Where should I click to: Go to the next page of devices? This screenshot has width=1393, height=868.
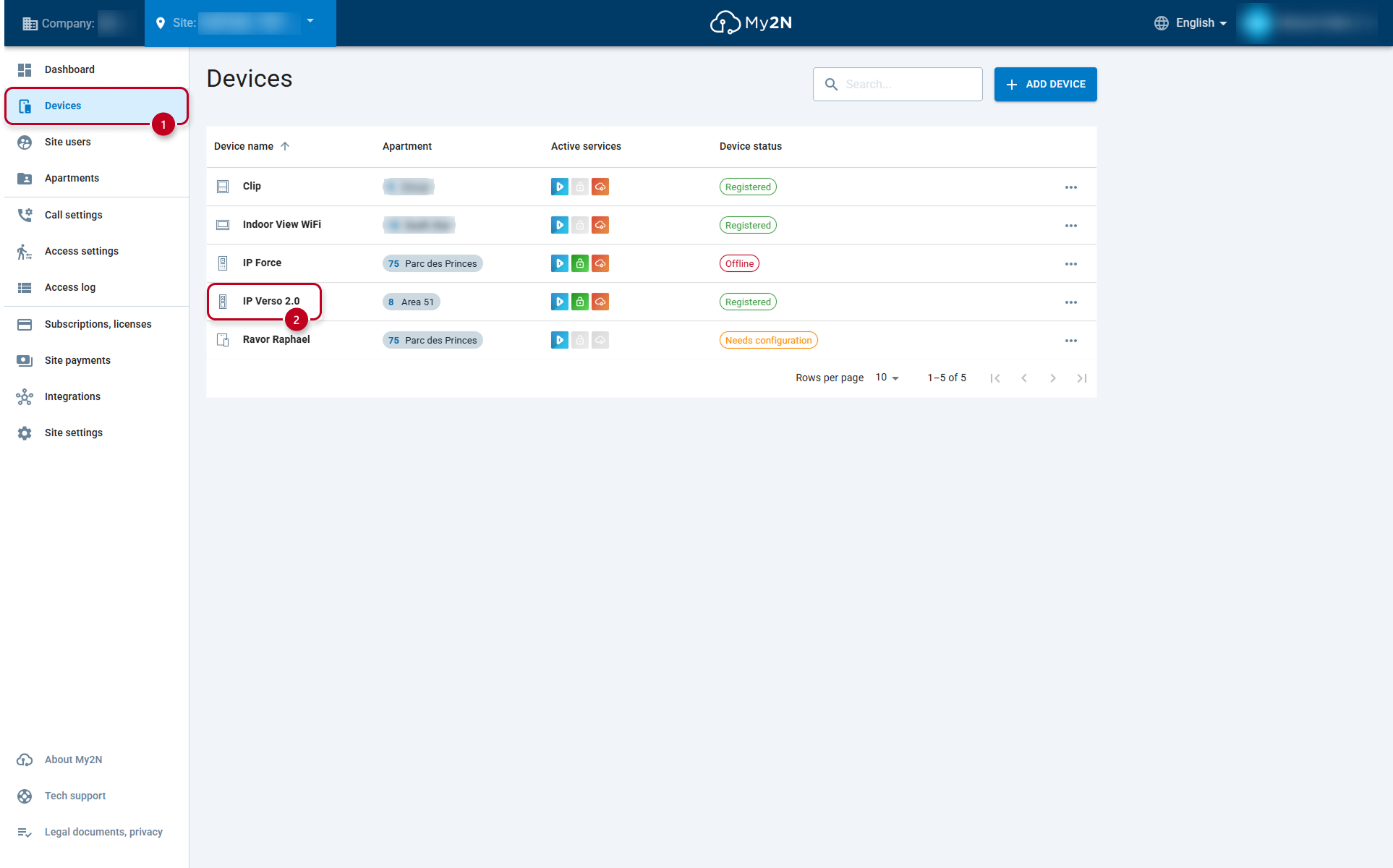click(x=1053, y=378)
